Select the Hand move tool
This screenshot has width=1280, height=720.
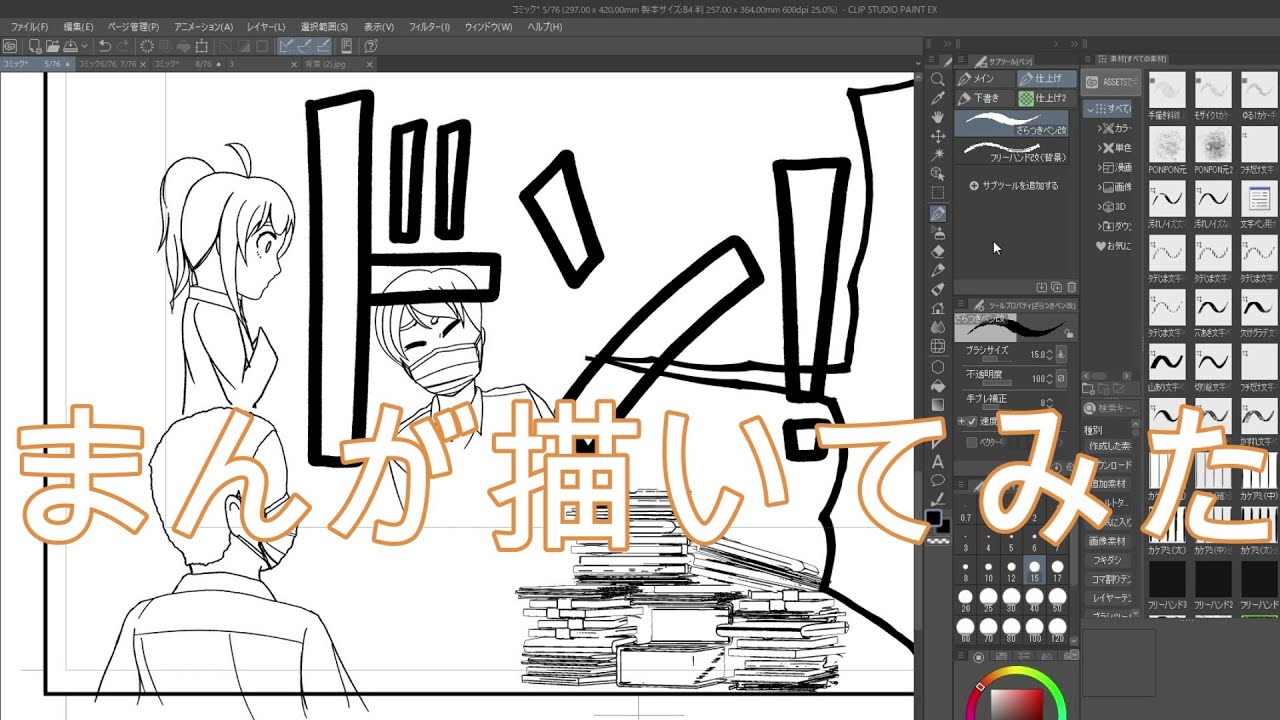938,117
